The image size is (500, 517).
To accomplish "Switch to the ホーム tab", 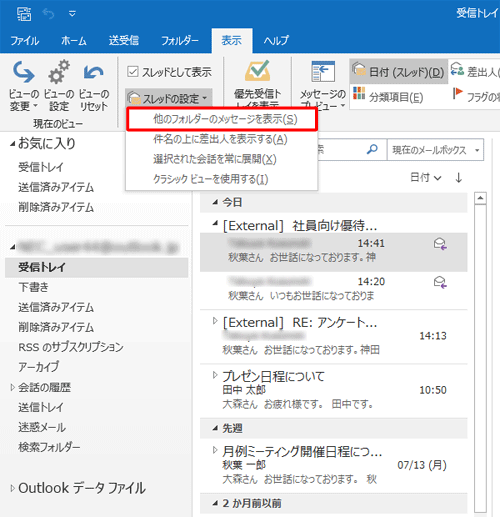I will [74, 41].
